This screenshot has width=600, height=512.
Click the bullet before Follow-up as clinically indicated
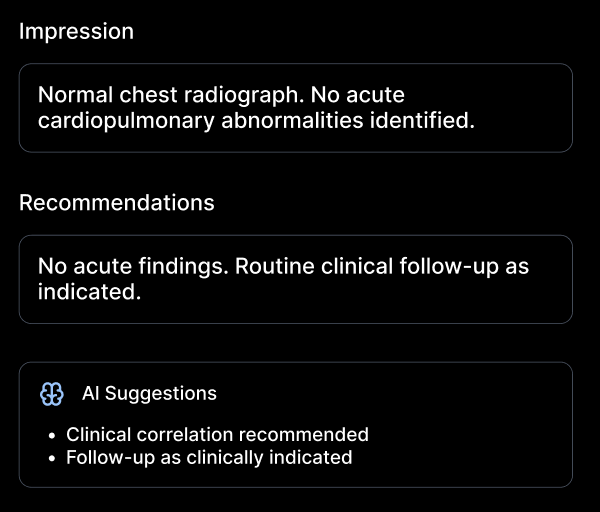pyautogui.click(x=53, y=459)
